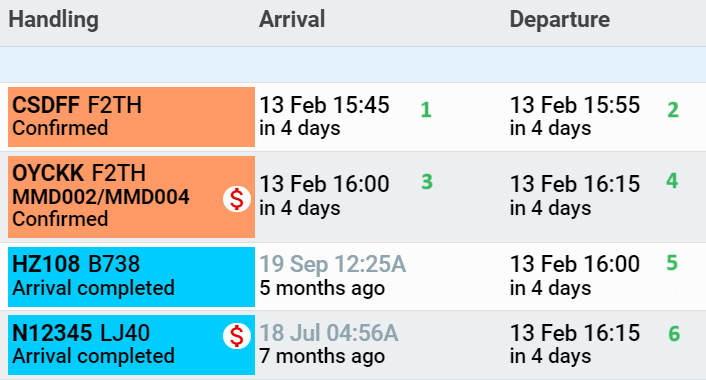Click green marker number 4
Screen dimensions: 706x380
click(x=672, y=181)
